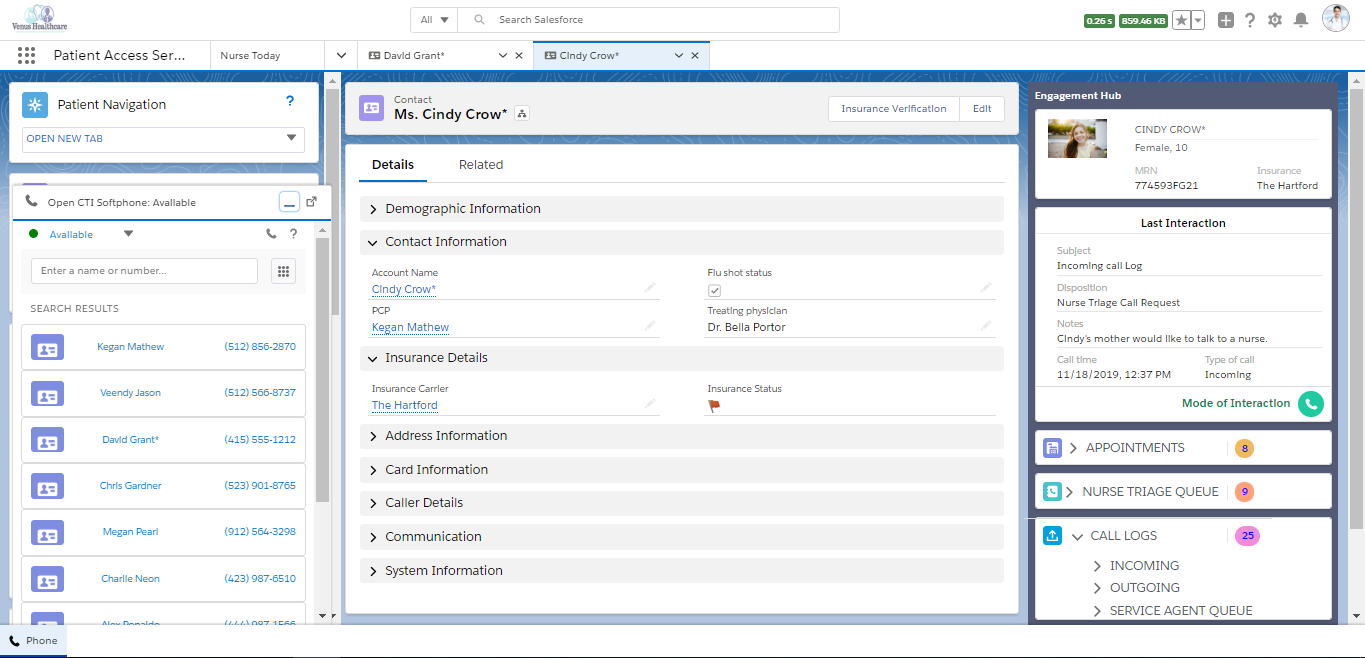The image size is (1365, 658).
Task: Collapse the CALL LOGS panel
Action: click(1077, 537)
